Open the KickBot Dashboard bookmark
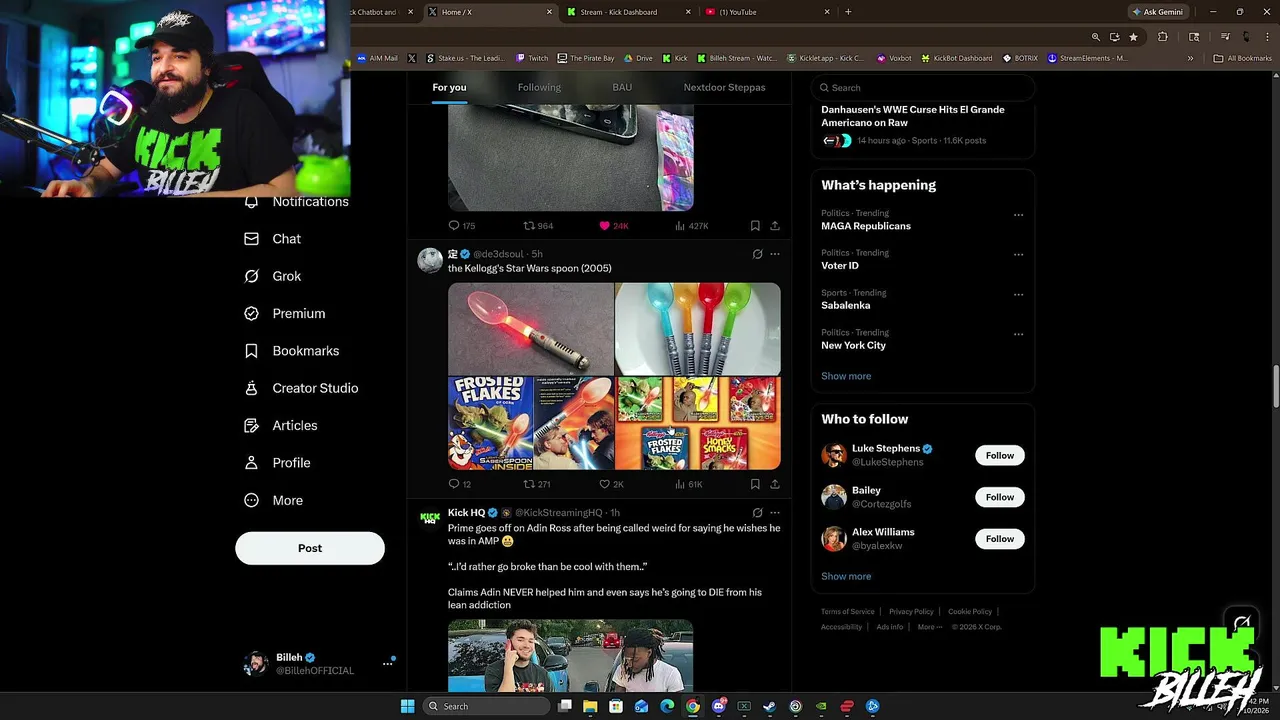Viewport: 1280px width, 720px height. coord(957,58)
